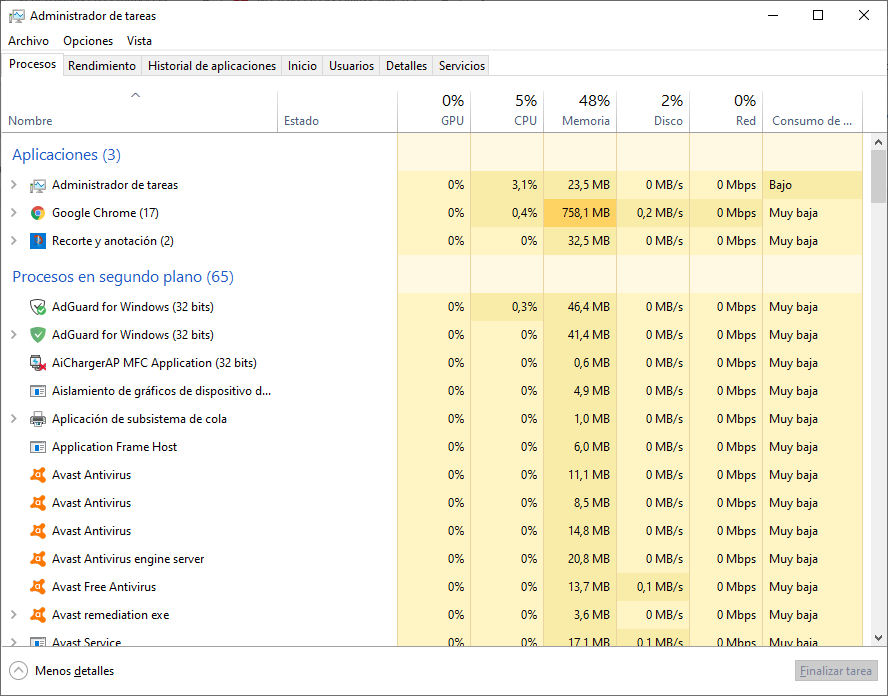Select the Procesos tab
888x696 pixels.
[x=32, y=65]
